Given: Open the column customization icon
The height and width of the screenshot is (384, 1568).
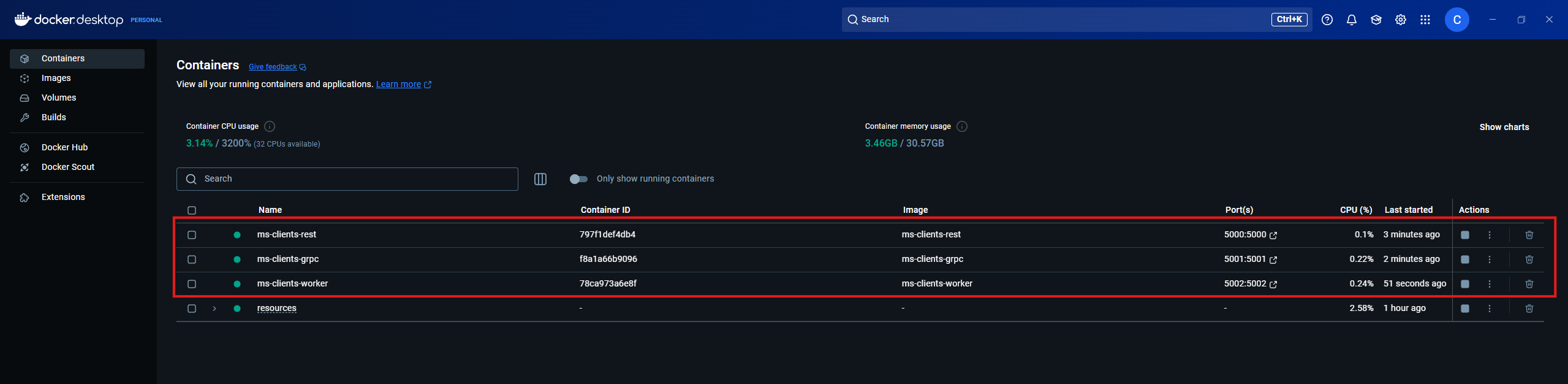Looking at the screenshot, I should pos(540,179).
